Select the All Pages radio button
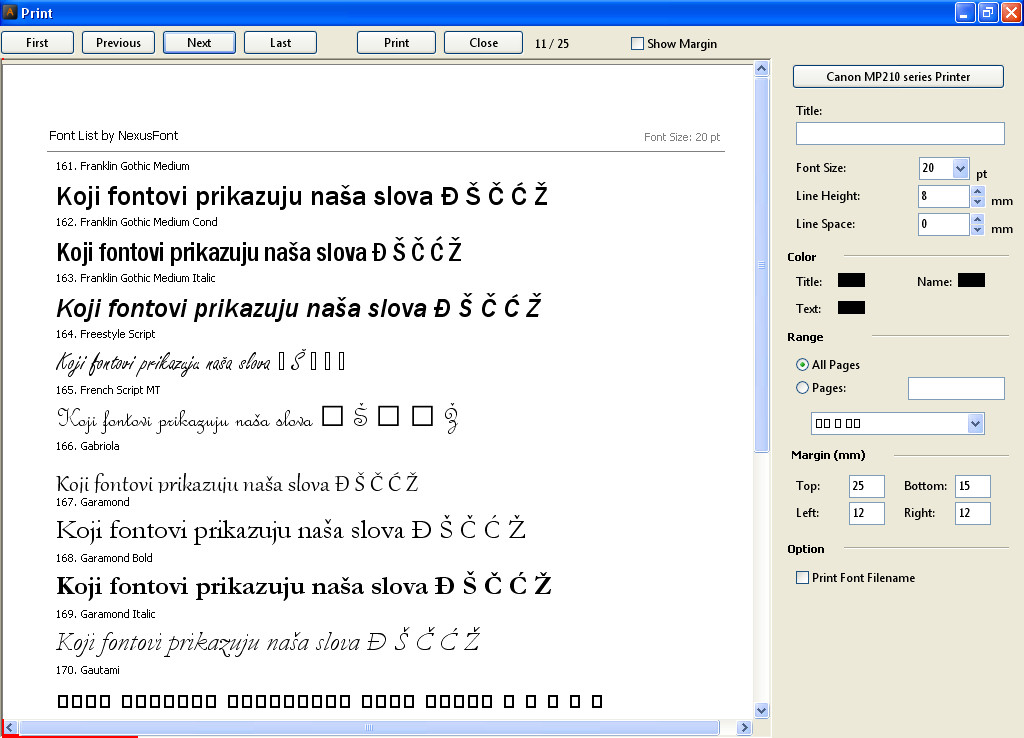The image size is (1024, 738). coord(802,365)
